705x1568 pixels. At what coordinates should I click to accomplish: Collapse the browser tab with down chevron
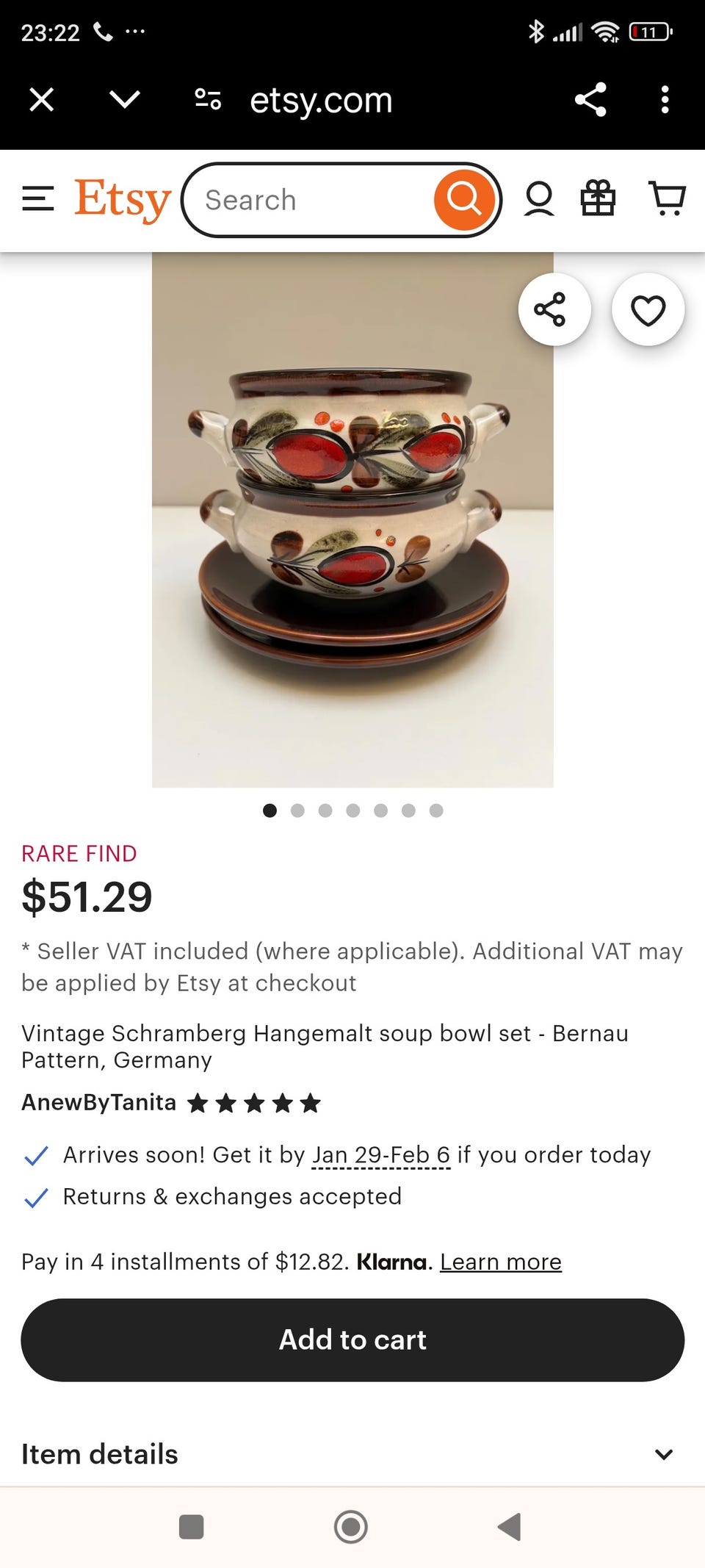(x=125, y=99)
